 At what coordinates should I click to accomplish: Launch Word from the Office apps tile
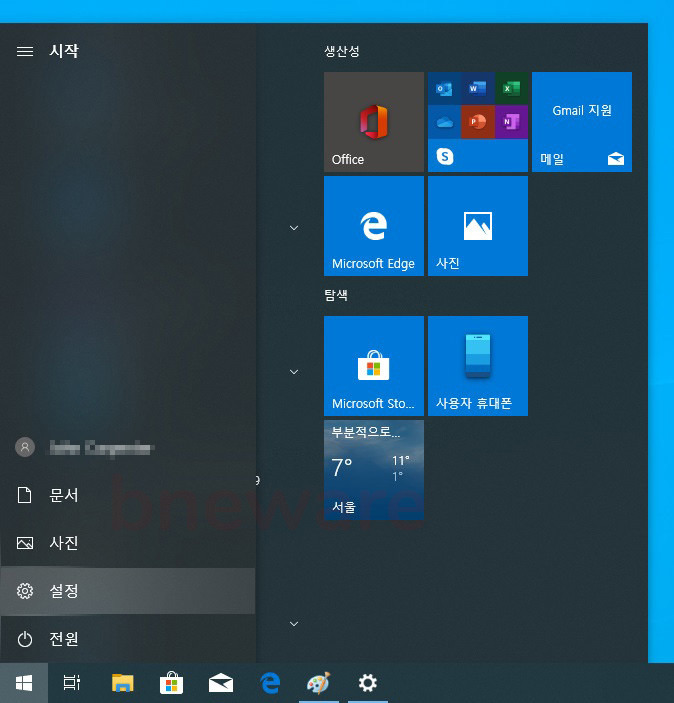pos(478,89)
